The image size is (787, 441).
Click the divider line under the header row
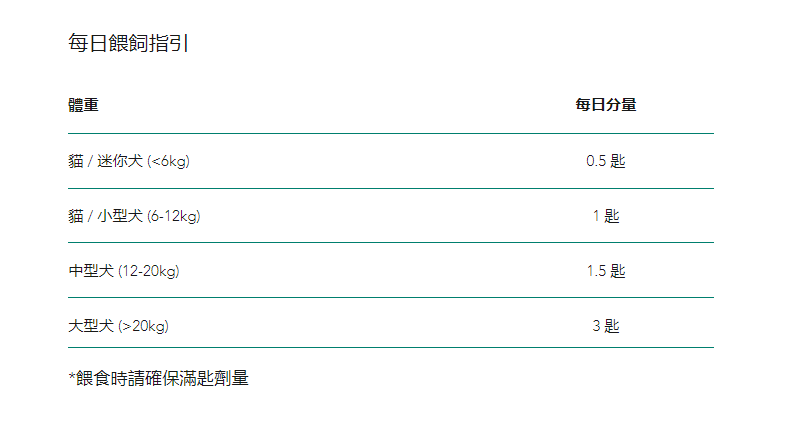(390, 133)
